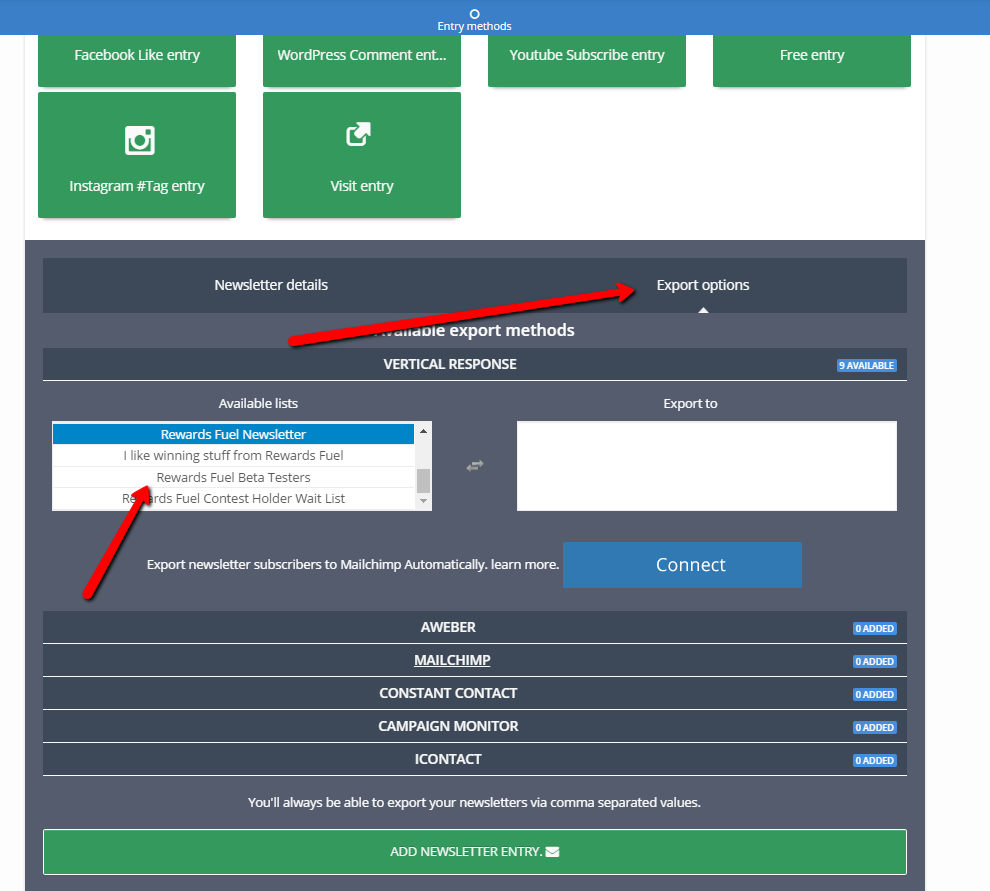This screenshot has height=891, width=990.
Task: Expand the Campaign Monitor export section
Action: [x=475, y=726]
